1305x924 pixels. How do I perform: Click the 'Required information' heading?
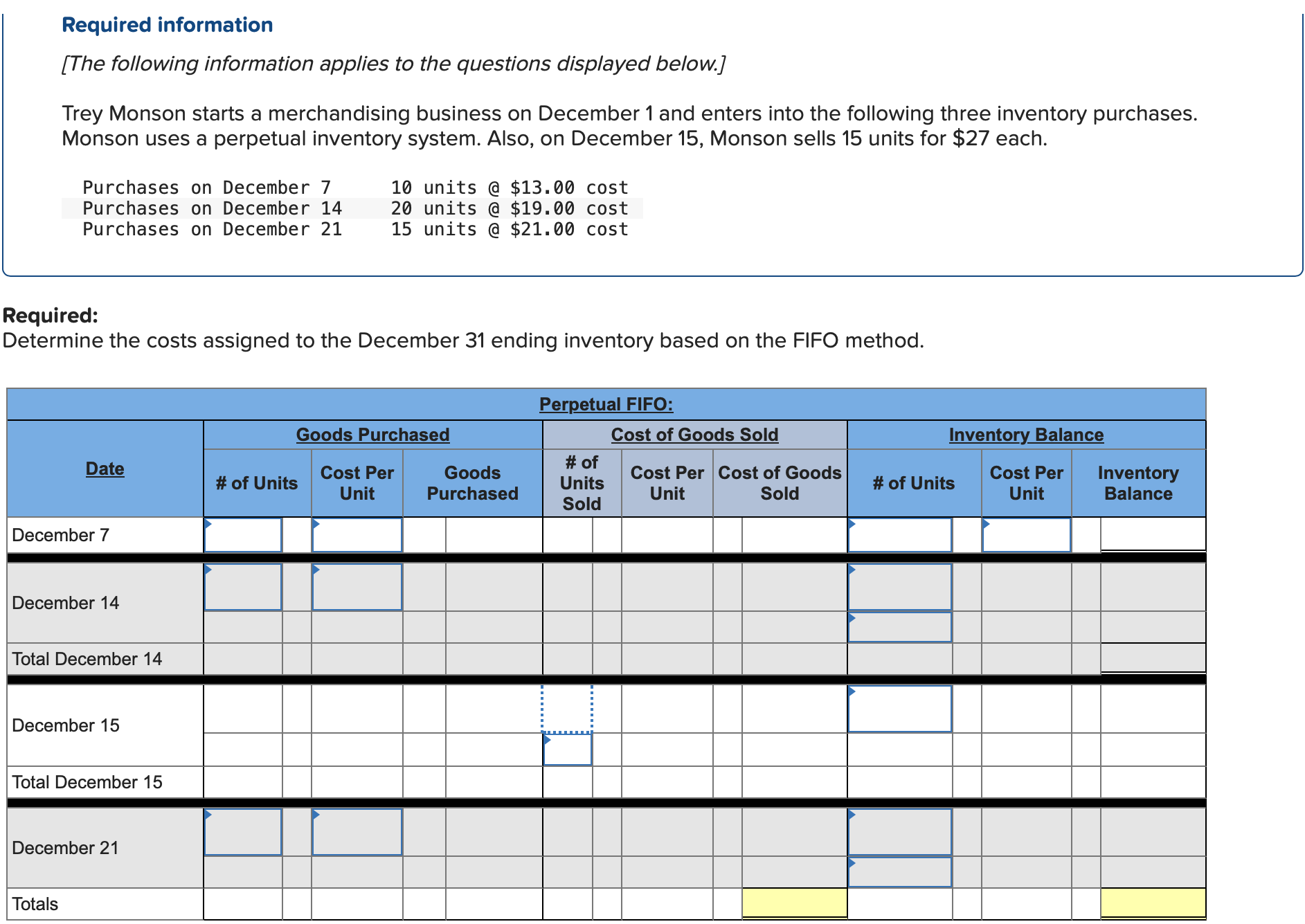[167, 25]
